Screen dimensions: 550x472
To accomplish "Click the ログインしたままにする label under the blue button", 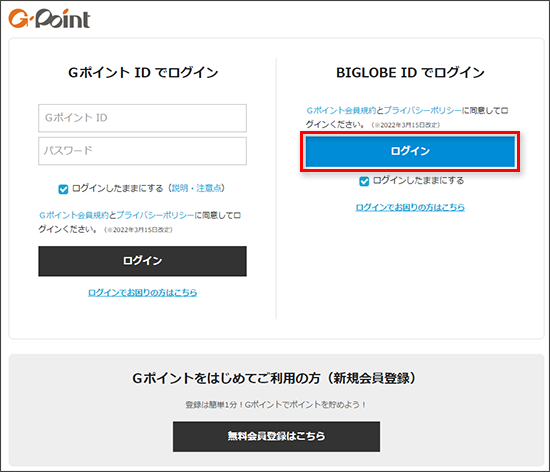I will 418,181.
